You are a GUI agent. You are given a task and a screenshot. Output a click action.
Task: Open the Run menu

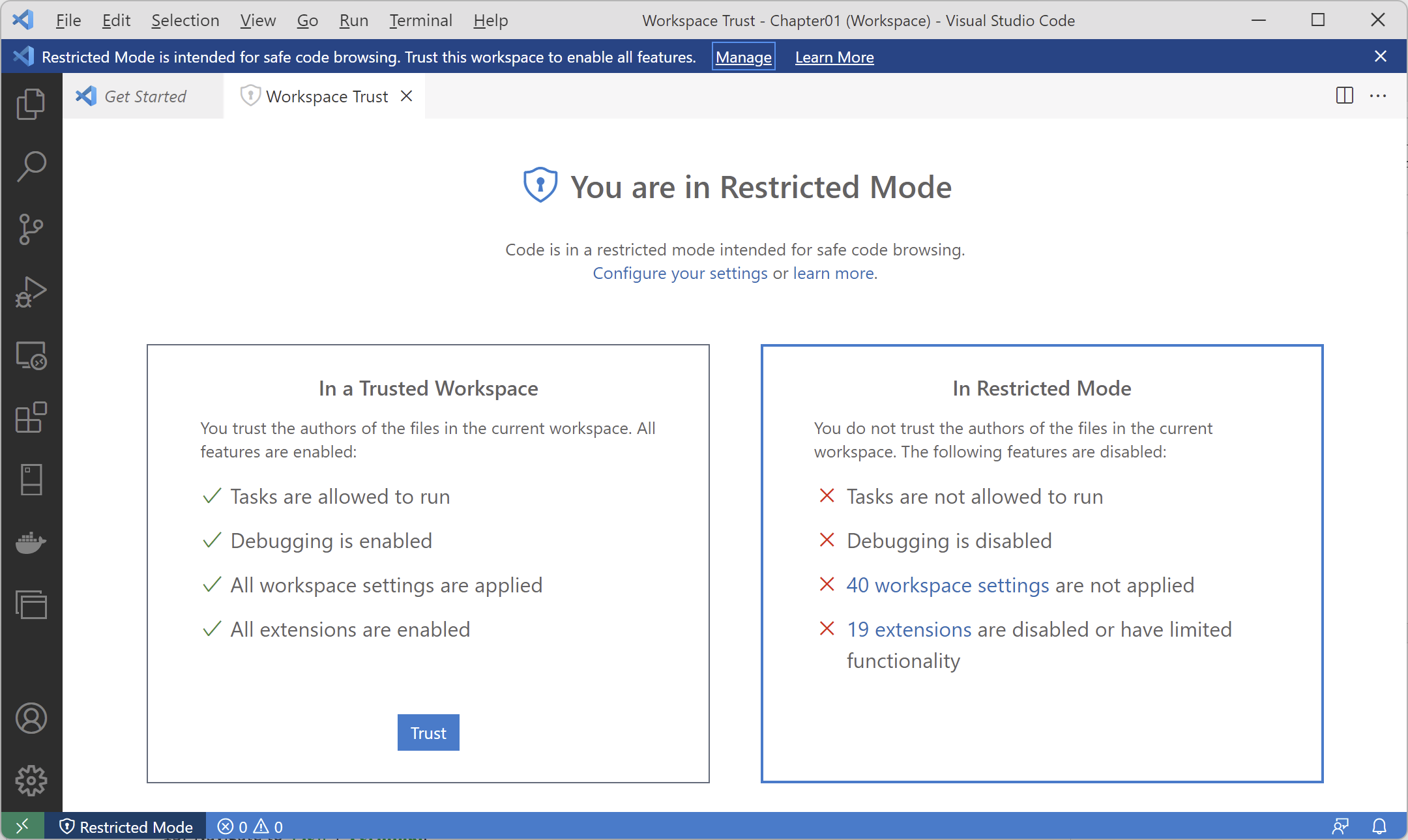click(353, 20)
